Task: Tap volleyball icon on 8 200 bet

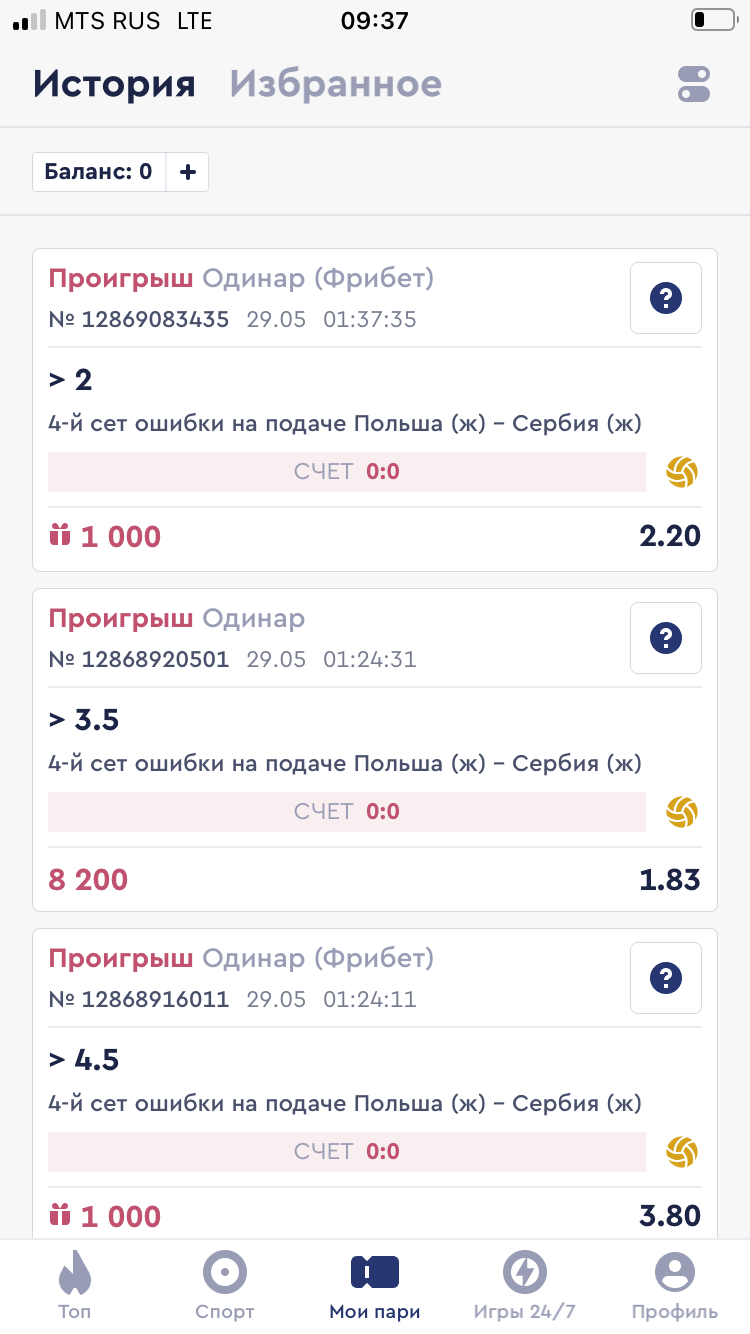Action: 682,812
